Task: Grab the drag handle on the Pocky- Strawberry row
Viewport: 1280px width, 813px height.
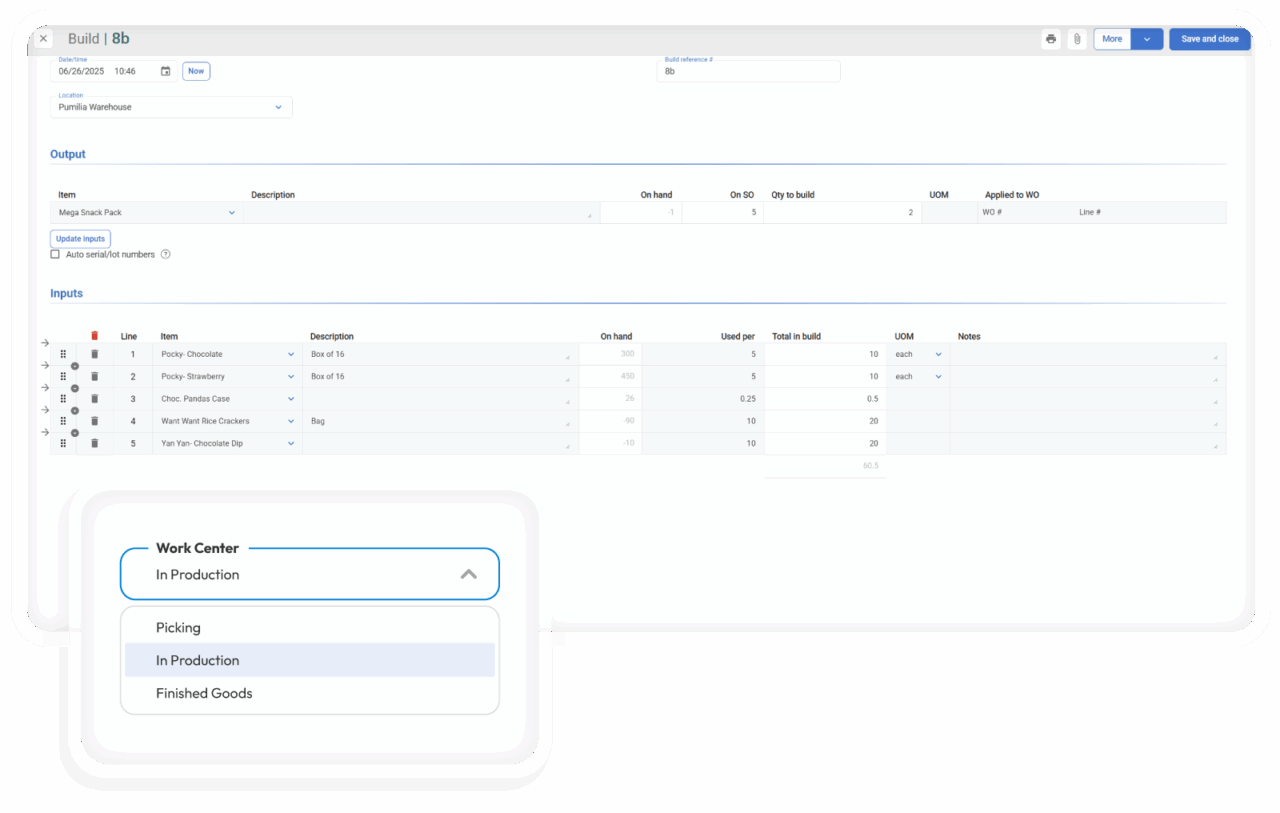Action: (x=62, y=376)
